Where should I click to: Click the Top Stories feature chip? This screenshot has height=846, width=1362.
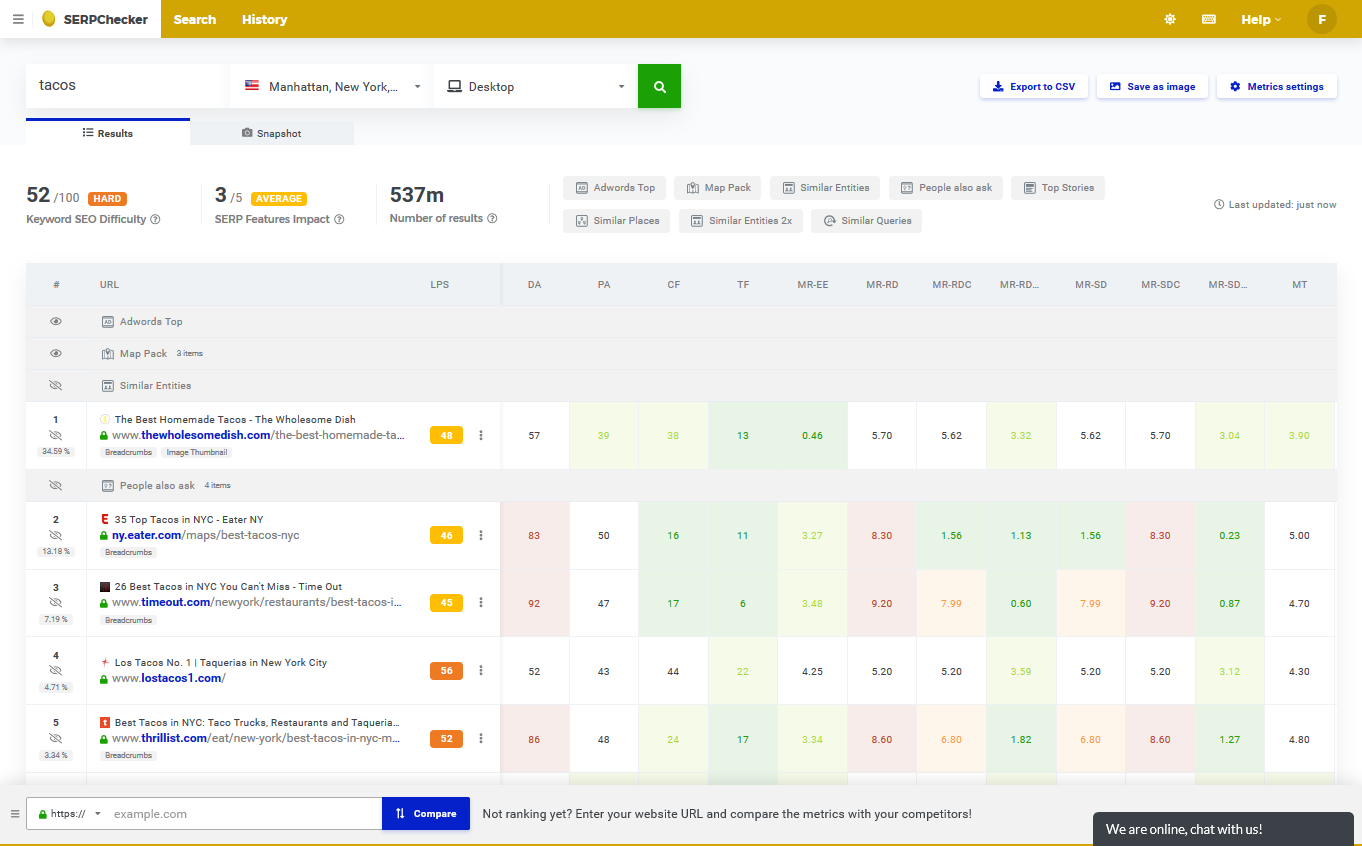[1058, 187]
